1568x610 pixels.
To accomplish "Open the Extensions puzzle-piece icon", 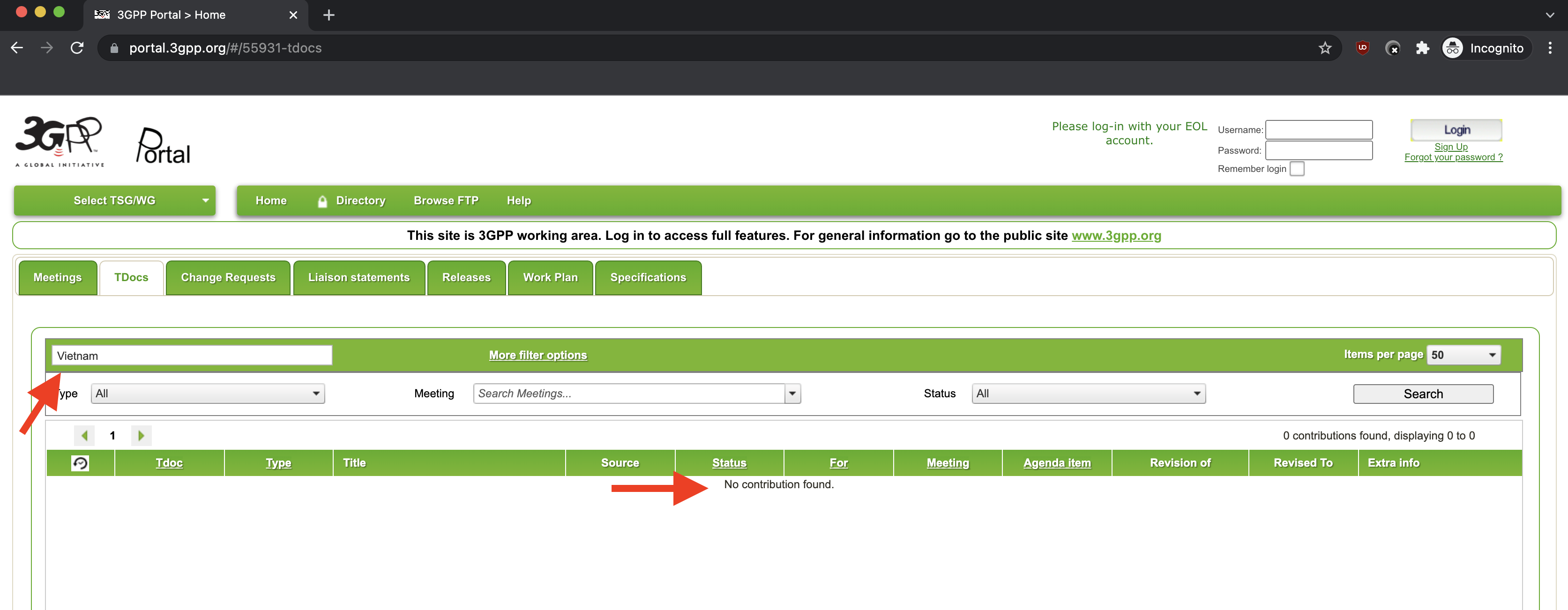I will pyautogui.click(x=1422, y=48).
